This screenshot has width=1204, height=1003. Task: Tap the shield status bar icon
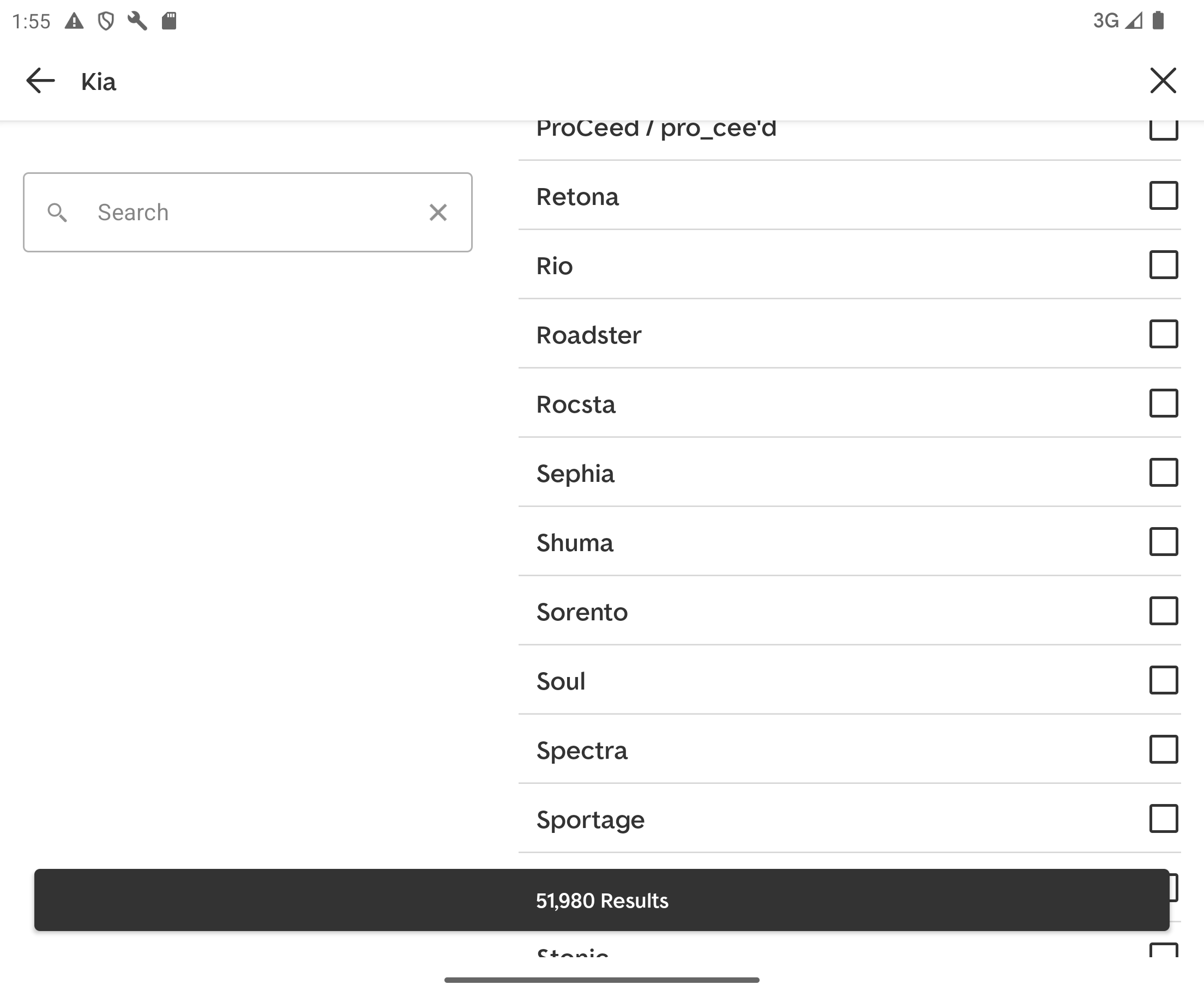click(105, 21)
